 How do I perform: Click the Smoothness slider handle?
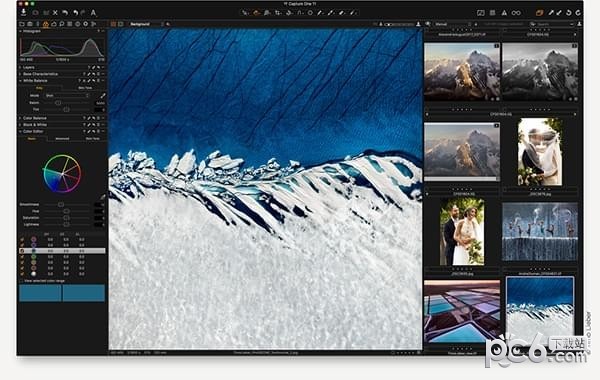(61, 204)
